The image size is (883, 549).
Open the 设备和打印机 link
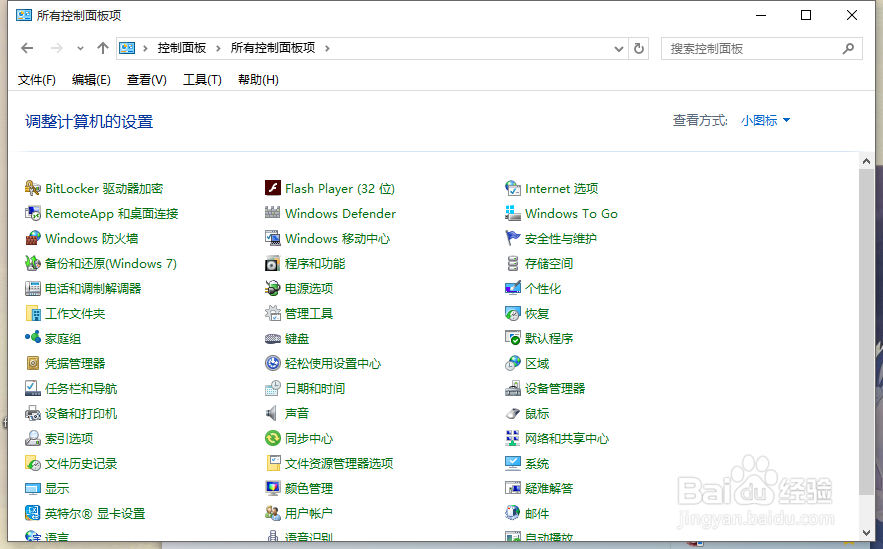(81, 413)
